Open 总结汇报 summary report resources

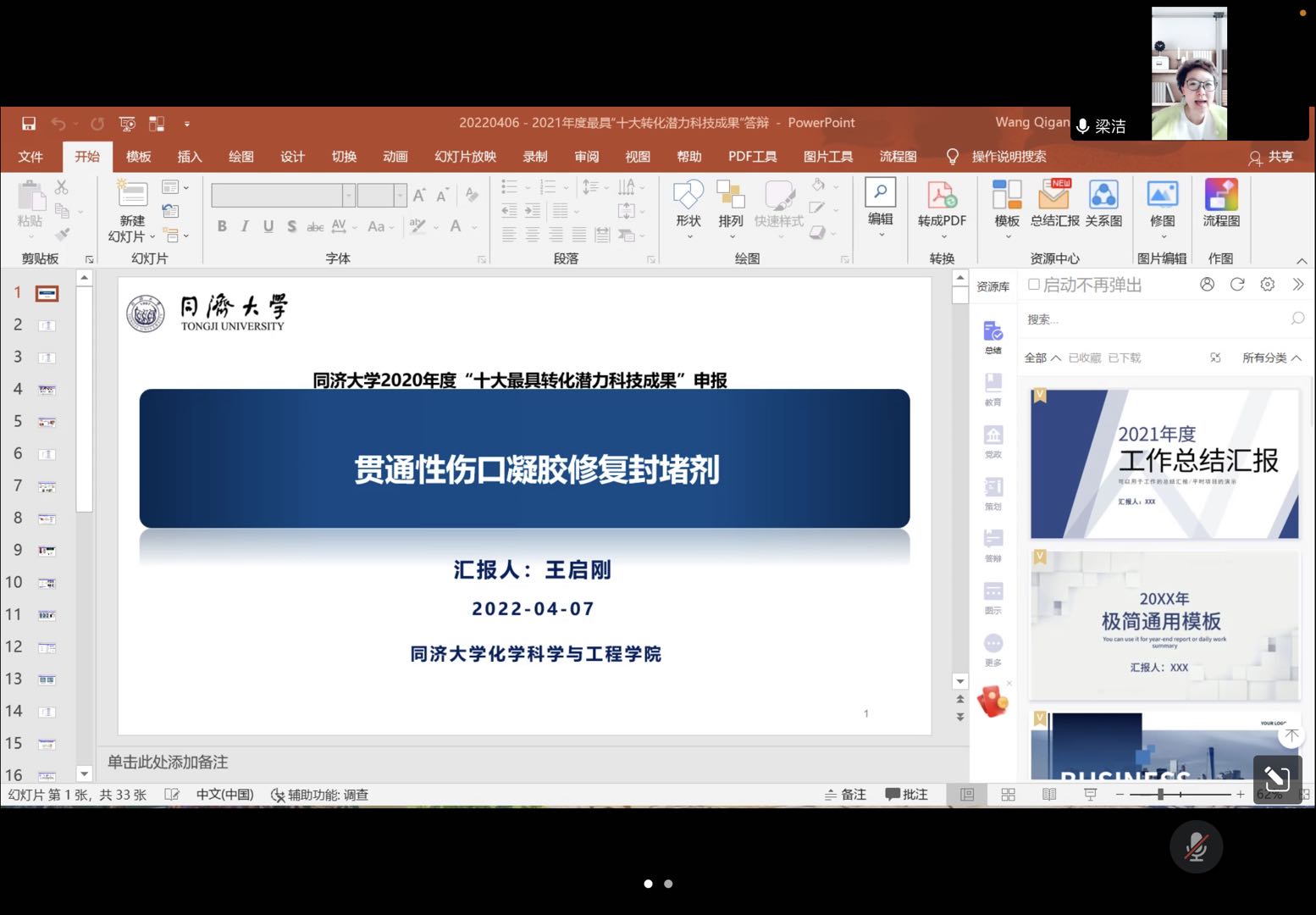point(1054,204)
